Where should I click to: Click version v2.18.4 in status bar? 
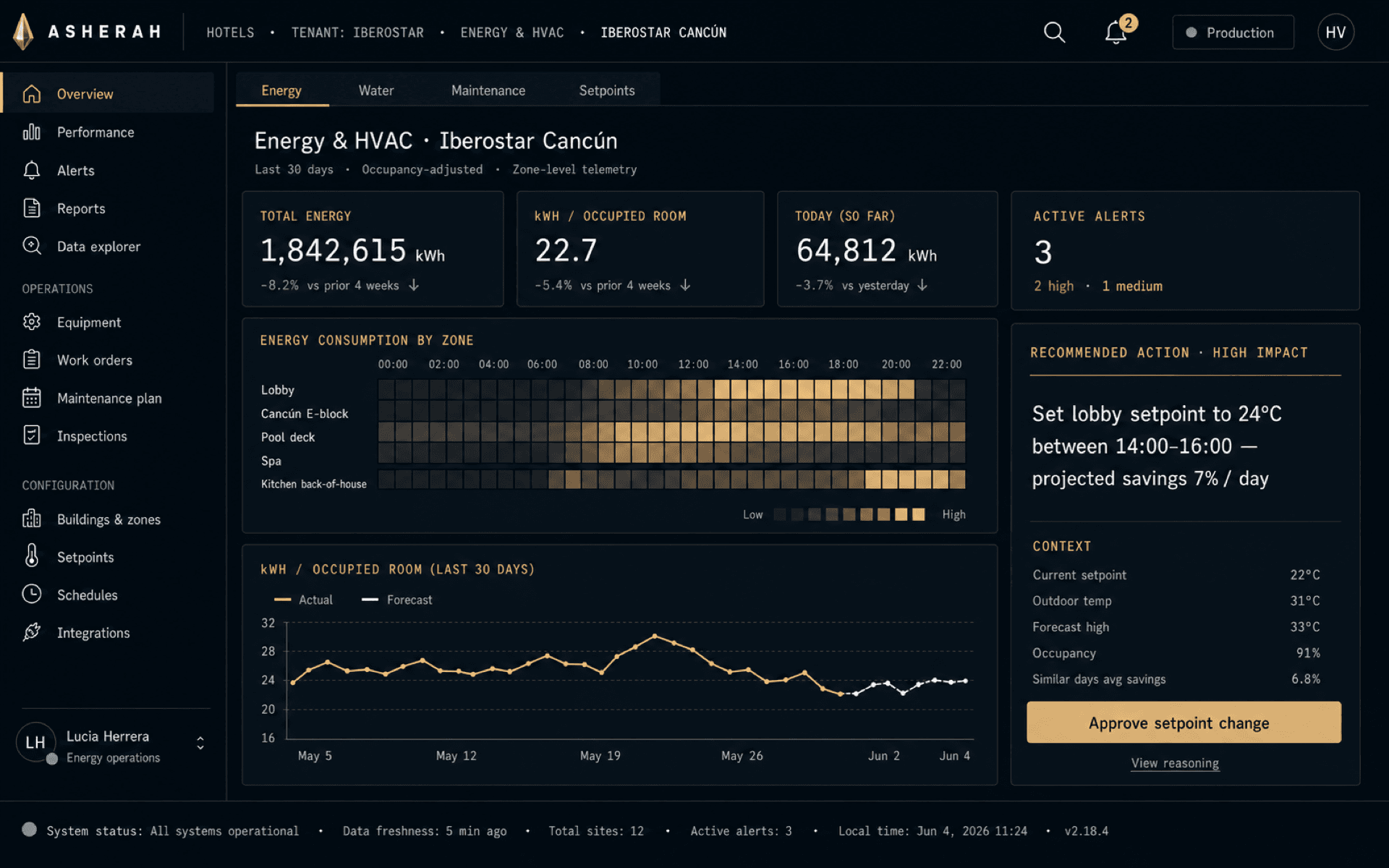point(1086,830)
